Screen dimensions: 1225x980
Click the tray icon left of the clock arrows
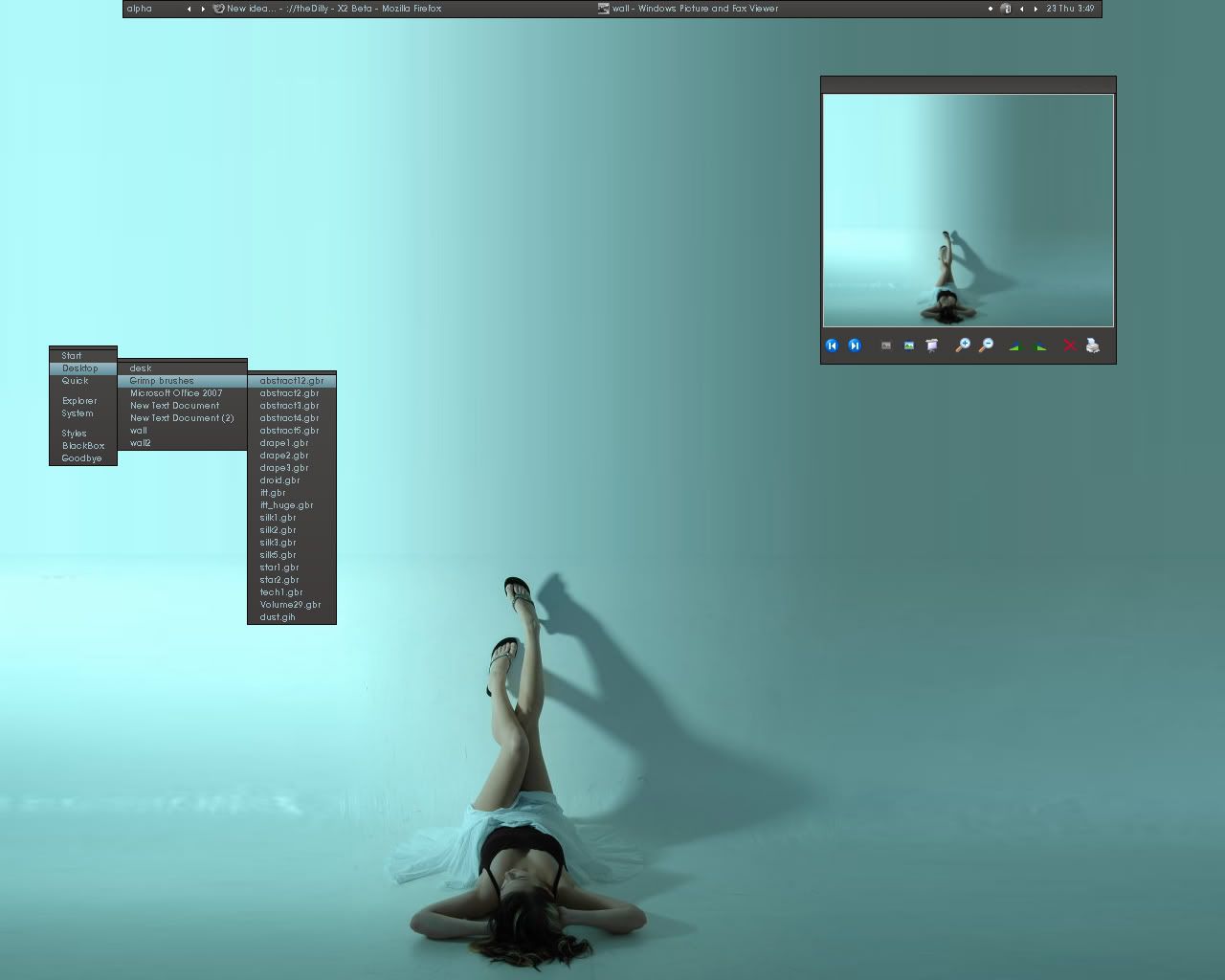[1006, 9]
